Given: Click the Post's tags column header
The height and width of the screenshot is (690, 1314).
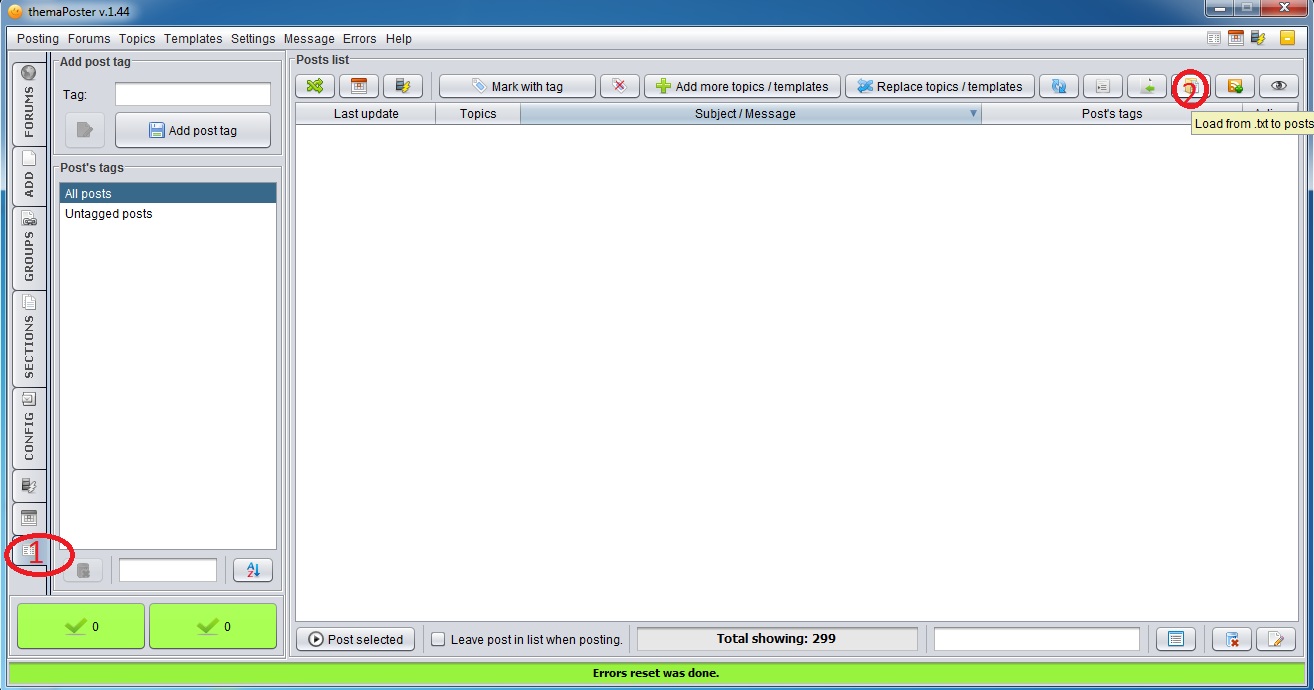Looking at the screenshot, I should (x=1112, y=114).
